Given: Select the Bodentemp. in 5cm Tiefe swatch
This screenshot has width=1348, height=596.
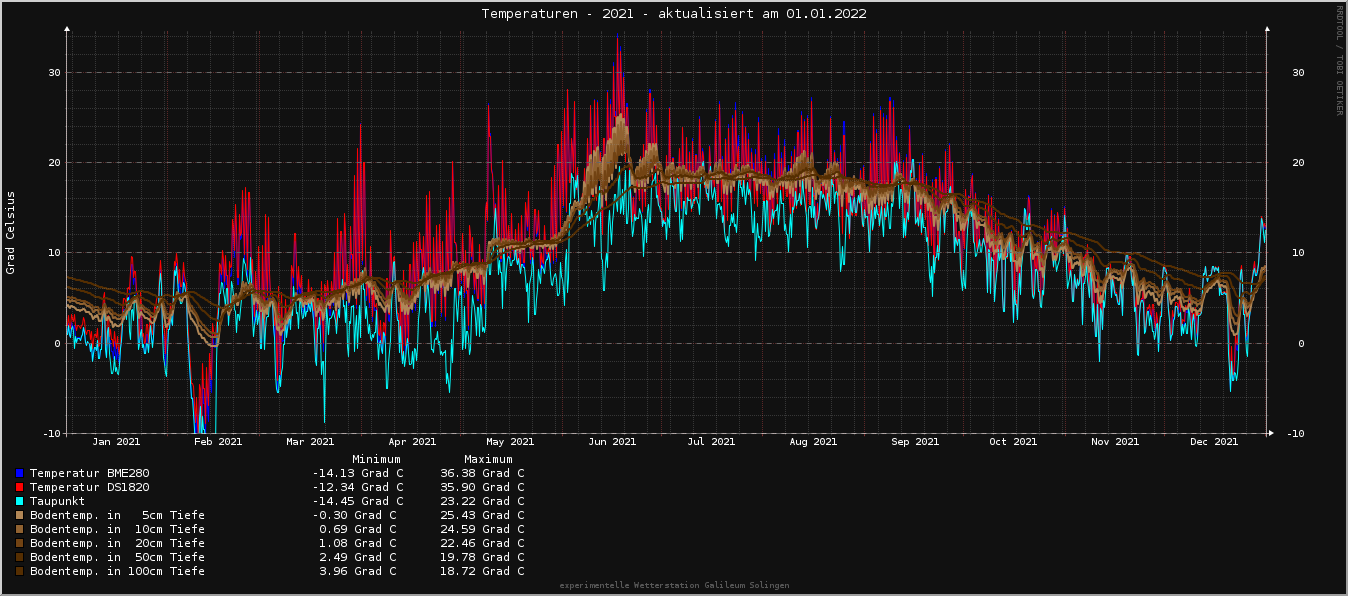Looking at the screenshot, I should [x=20, y=515].
